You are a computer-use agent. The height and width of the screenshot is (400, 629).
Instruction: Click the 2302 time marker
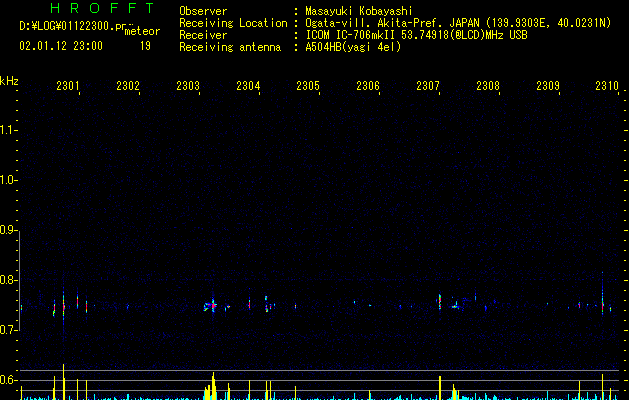pos(128,86)
